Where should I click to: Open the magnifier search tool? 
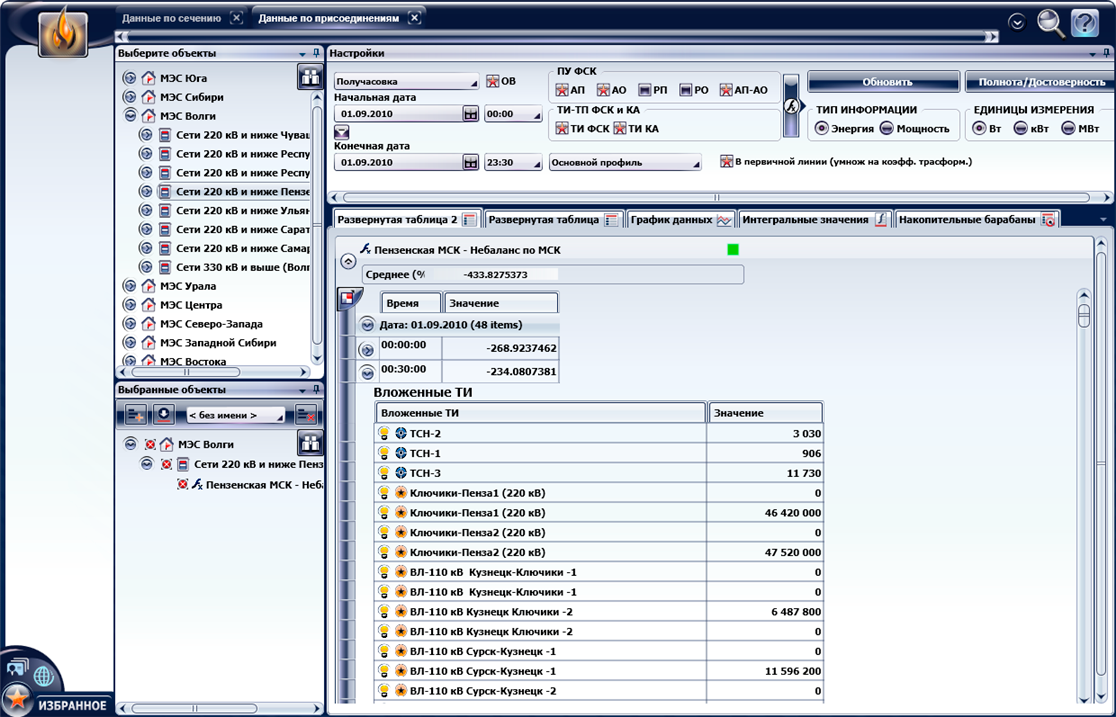(x=1050, y=22)
